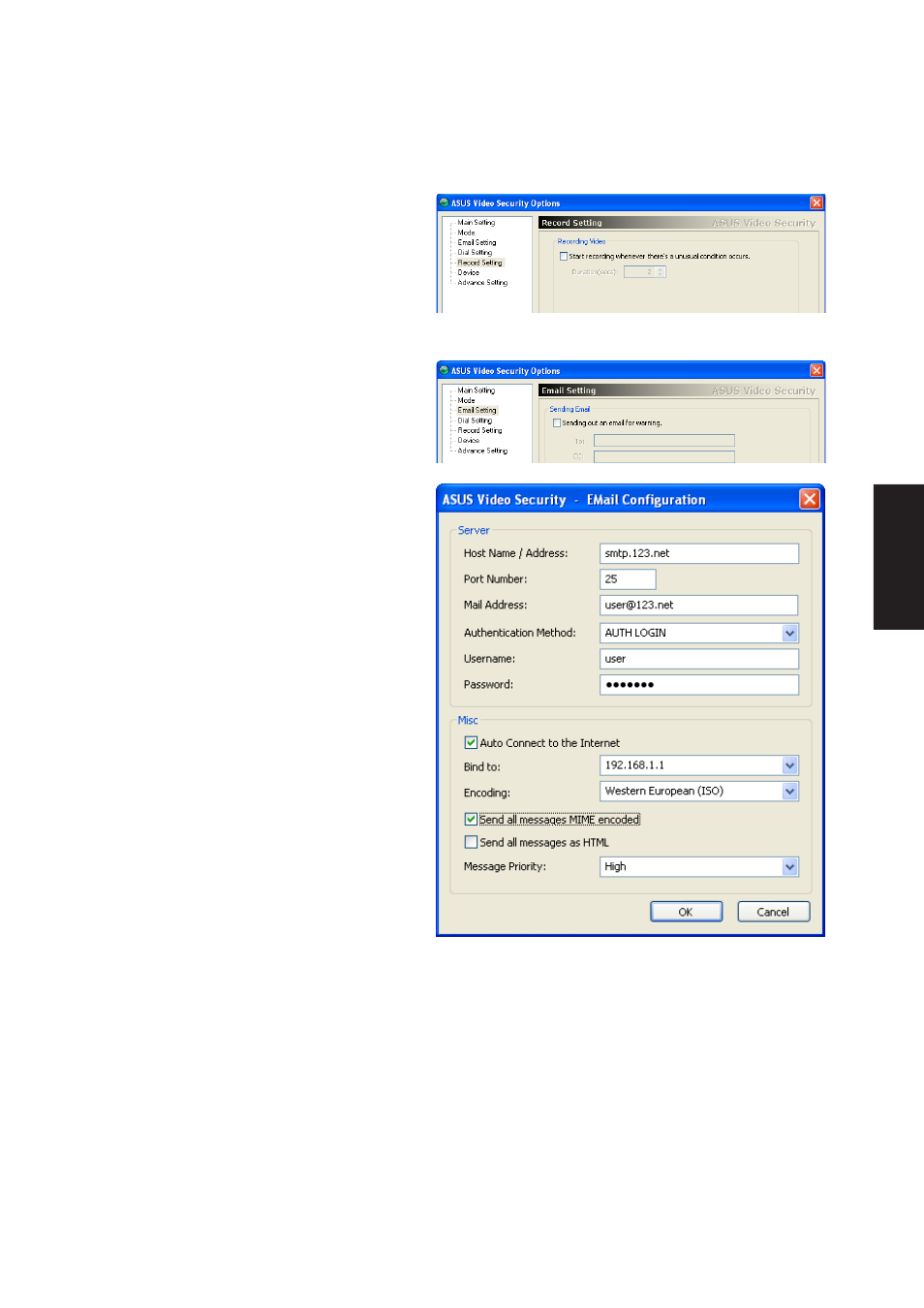Select Dial Setting in the Email Setting window tree
Image resolution: width=924 pixels, height=1308 pixels.
click(x=475, y=420)
